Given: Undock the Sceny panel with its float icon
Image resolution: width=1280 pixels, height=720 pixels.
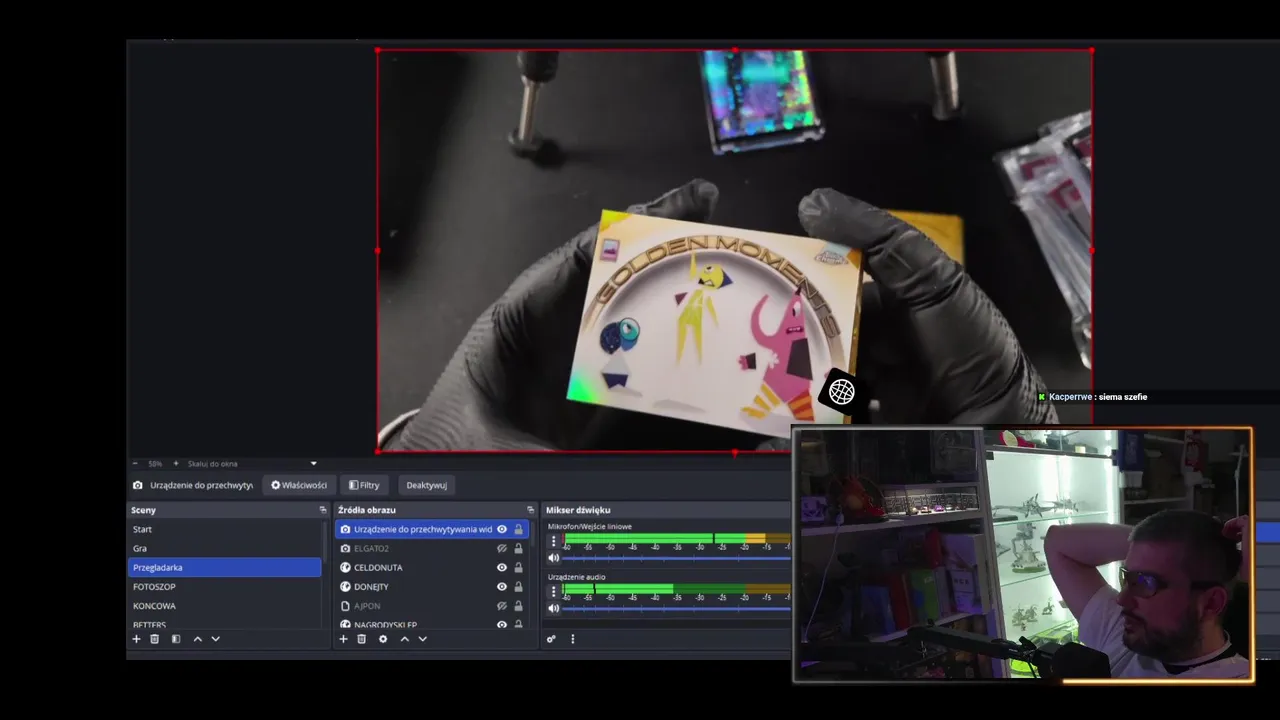Looking at the screenshot, I should [323, 510].
